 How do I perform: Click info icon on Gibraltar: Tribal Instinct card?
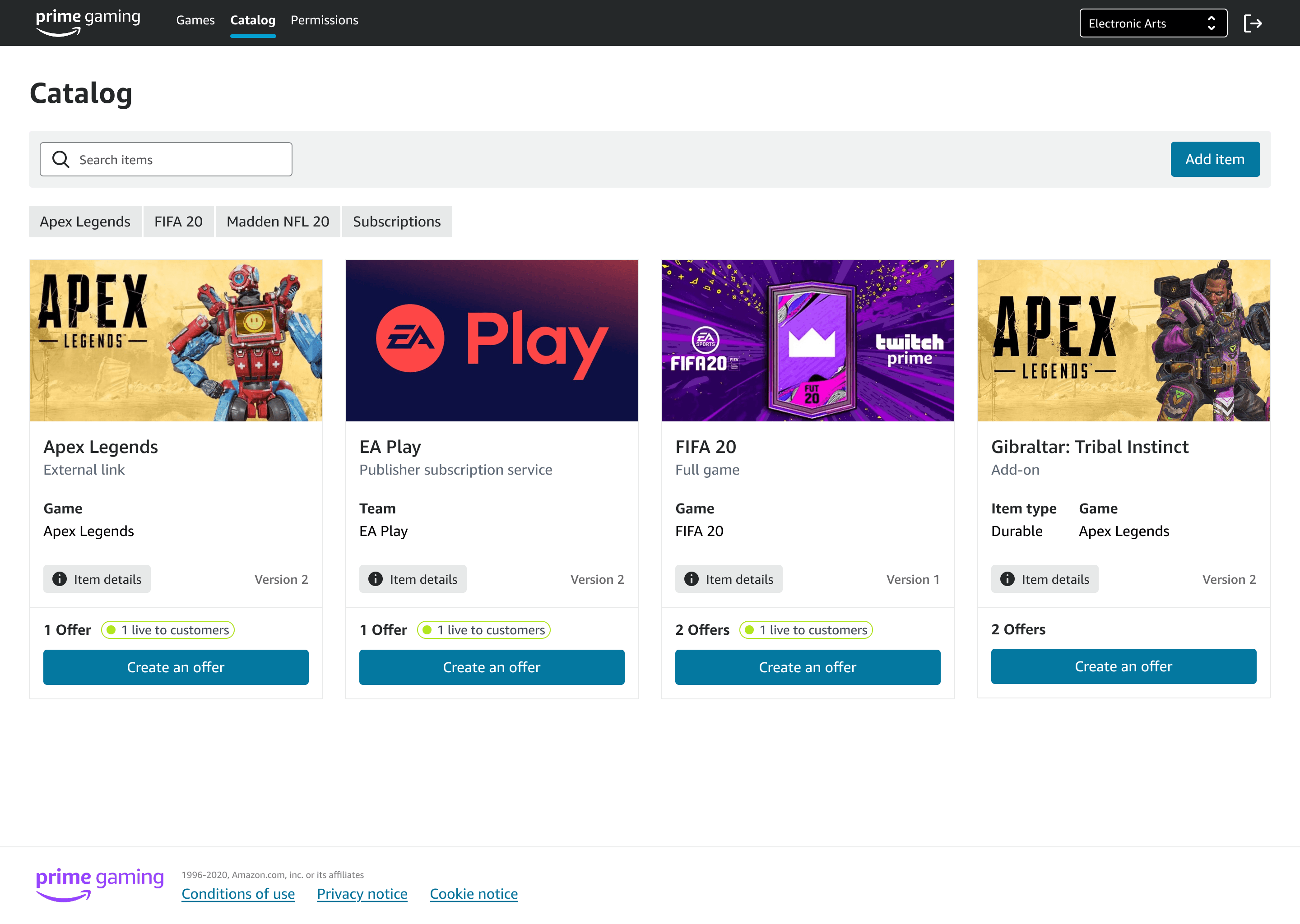click(x=1007, y=579)
